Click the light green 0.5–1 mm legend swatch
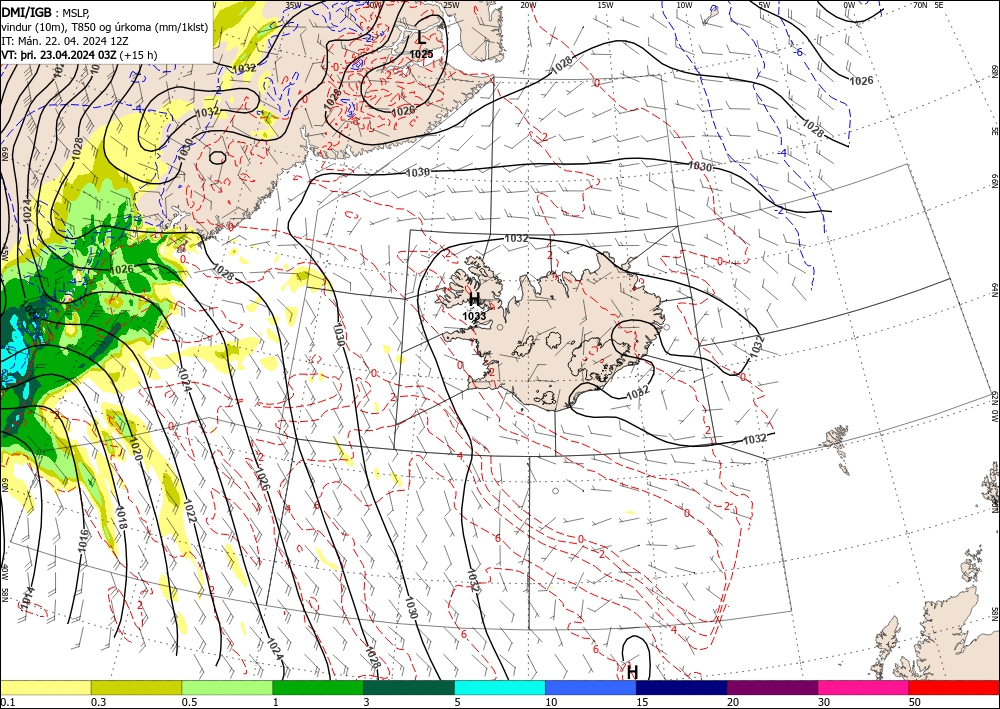 227,687
